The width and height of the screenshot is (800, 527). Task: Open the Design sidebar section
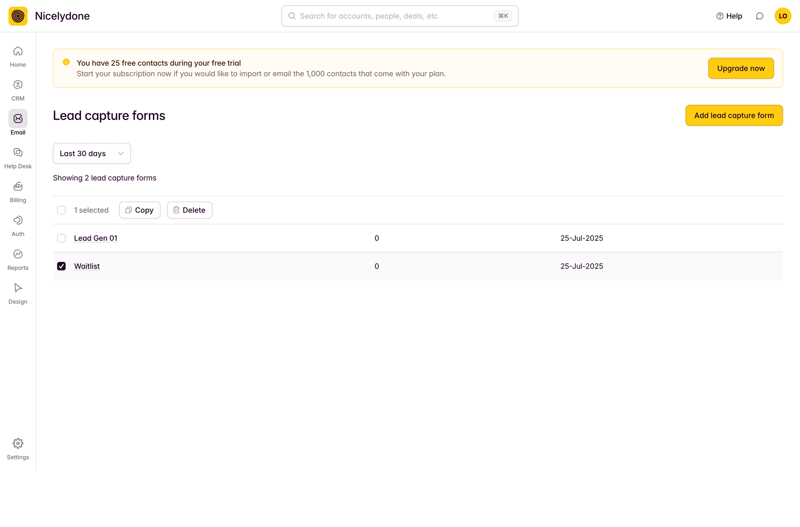[x=18, y=293]
